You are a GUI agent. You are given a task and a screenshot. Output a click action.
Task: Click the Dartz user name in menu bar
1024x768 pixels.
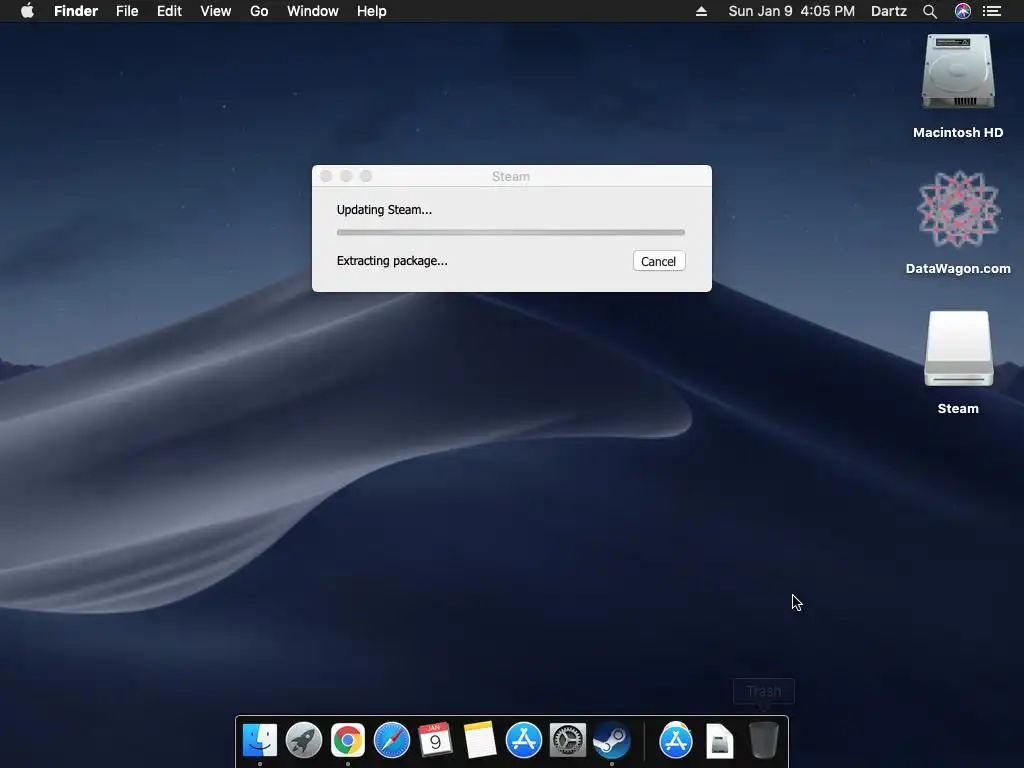(889, 11)
